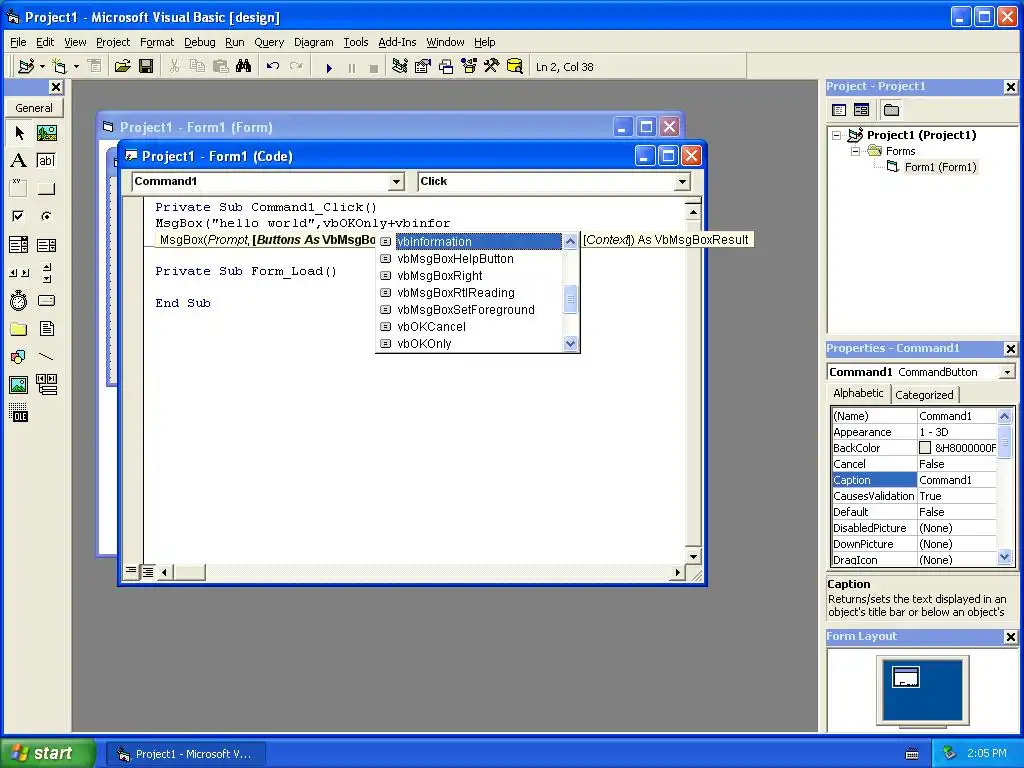Viewport: 1024px width, 768px height.
Task: Click Caption property value field
Action: pos(957,480)
